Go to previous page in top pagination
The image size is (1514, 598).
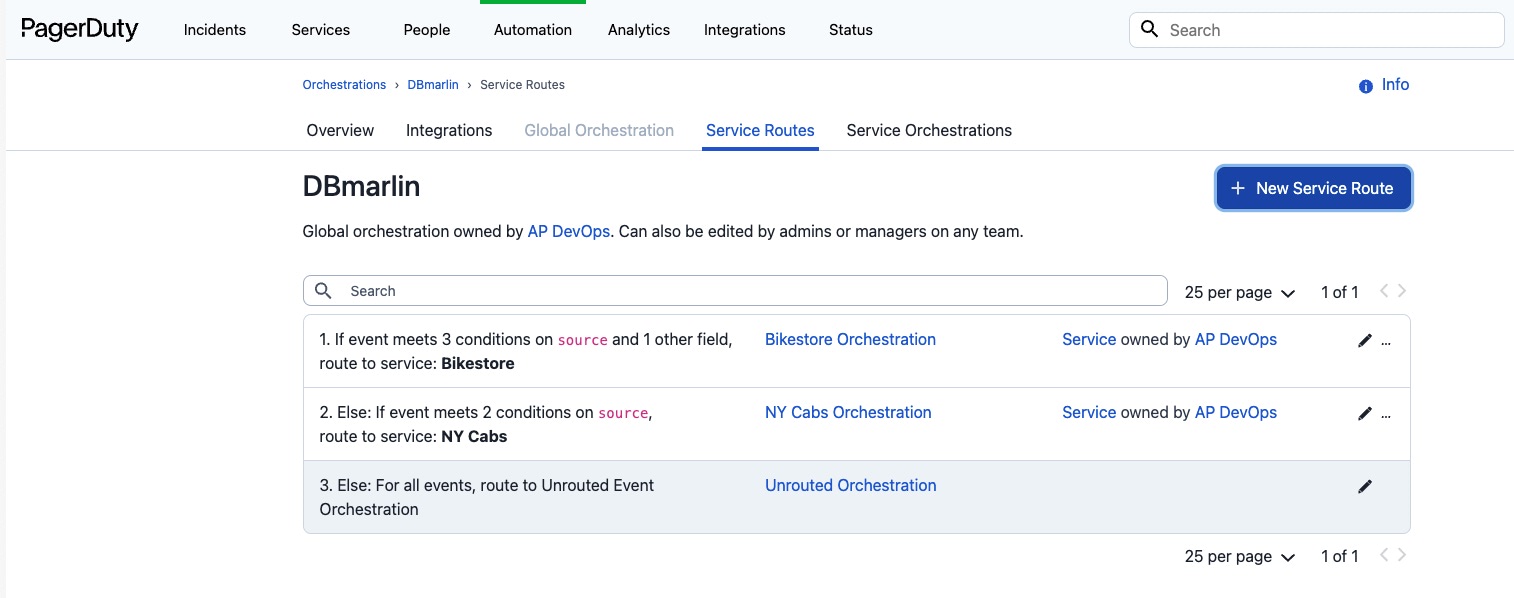coord(1384,291)
